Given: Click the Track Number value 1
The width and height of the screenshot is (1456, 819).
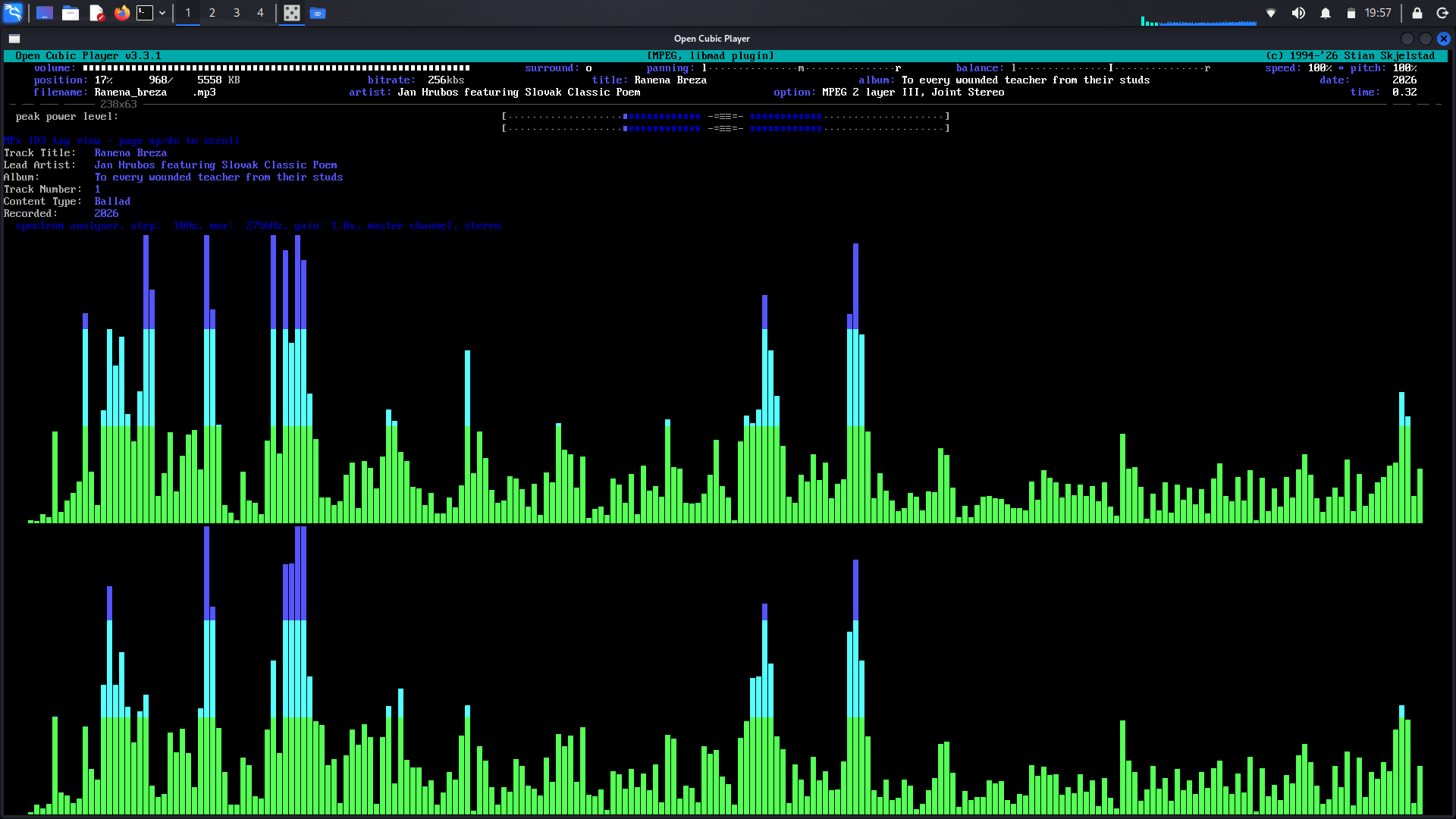Looking at the screenshot, I should 97,190.
